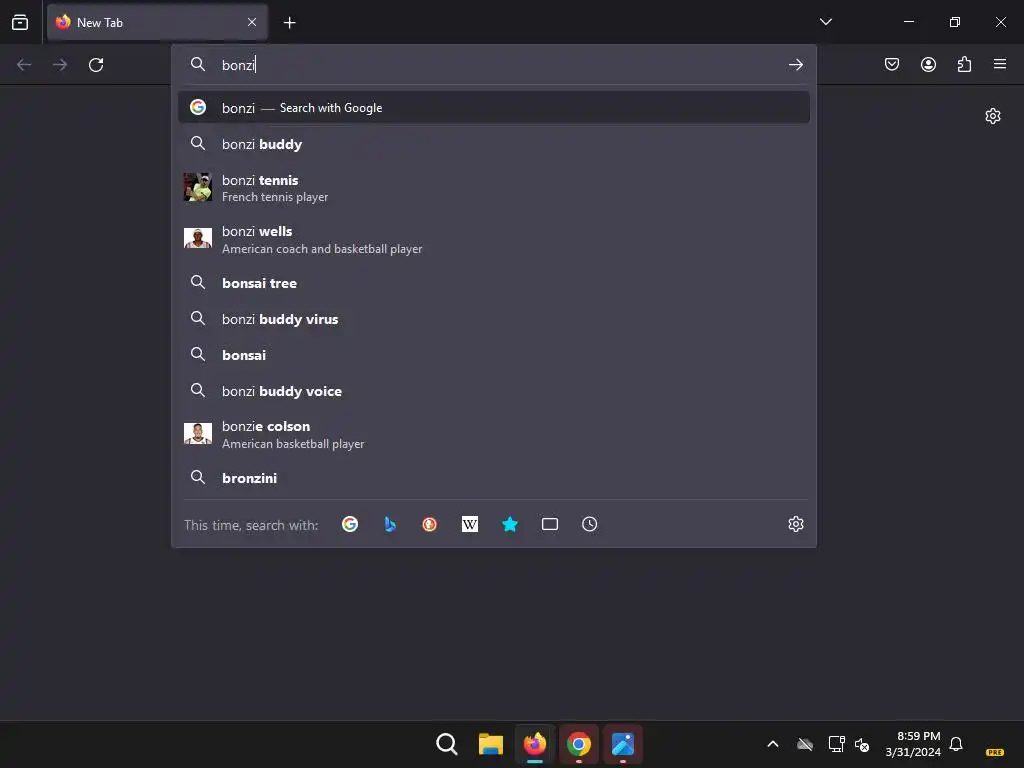
Task: Minimize the Firefox window
Action: click(908, 22)
